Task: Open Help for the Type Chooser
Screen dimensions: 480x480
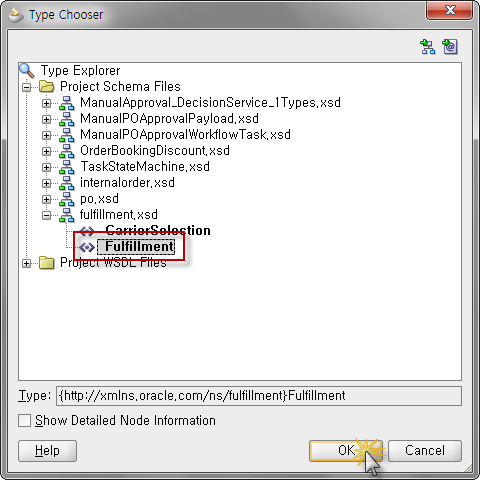Action: [x=47, y=451]
